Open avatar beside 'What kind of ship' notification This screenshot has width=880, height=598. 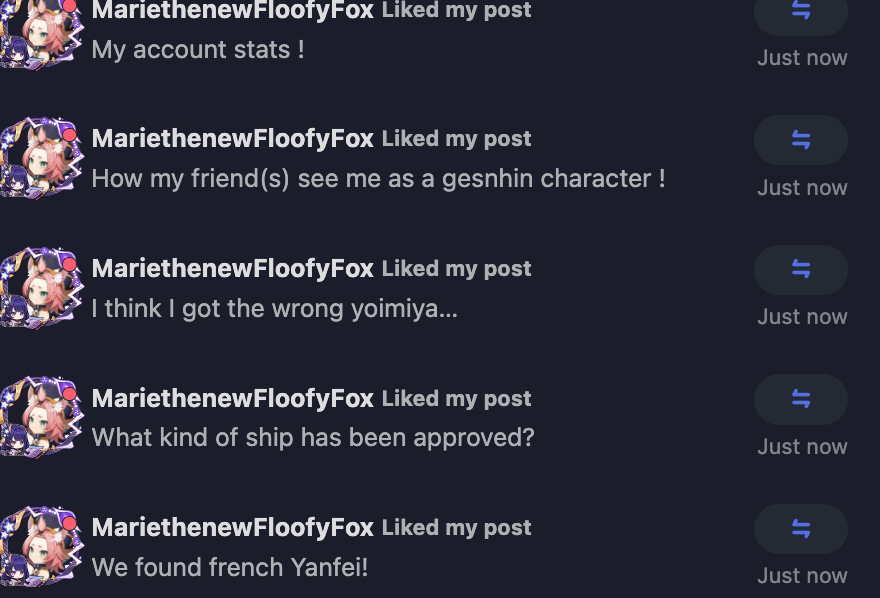click(42, 417)
